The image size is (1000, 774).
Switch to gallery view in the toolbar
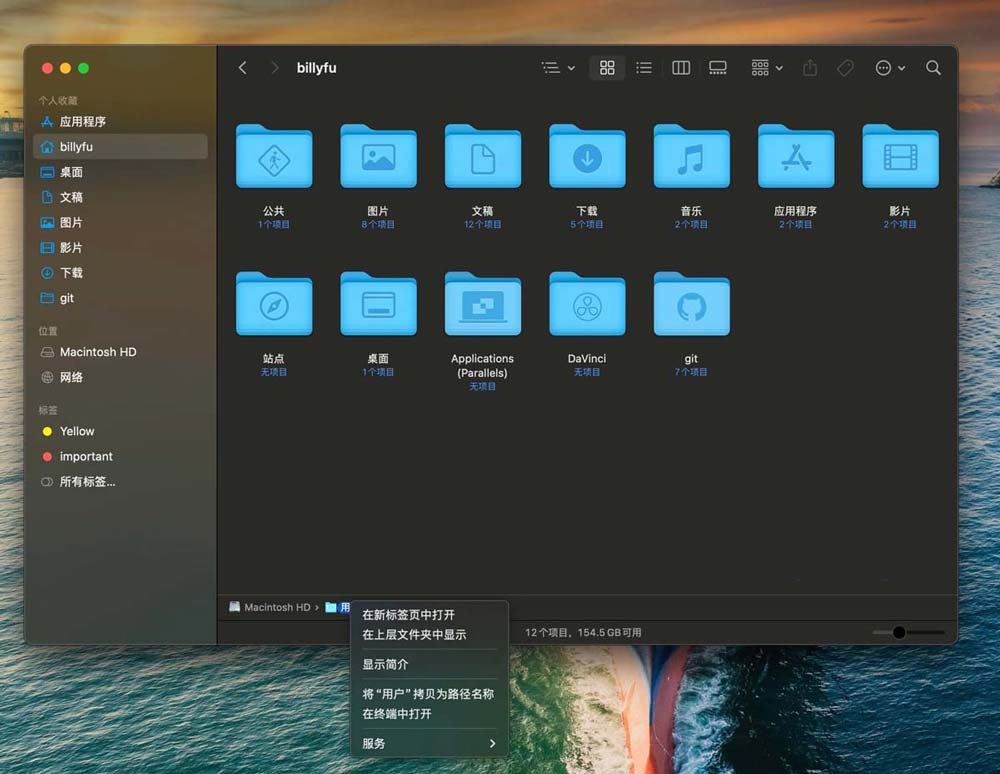(717, 68)
